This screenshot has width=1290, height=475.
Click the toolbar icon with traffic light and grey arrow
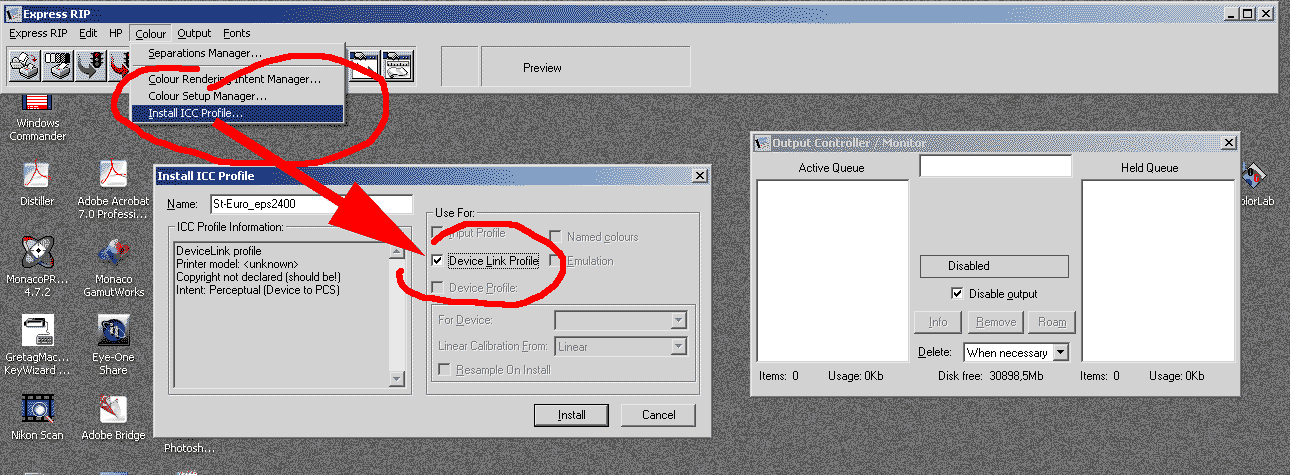tap(92, 66)
